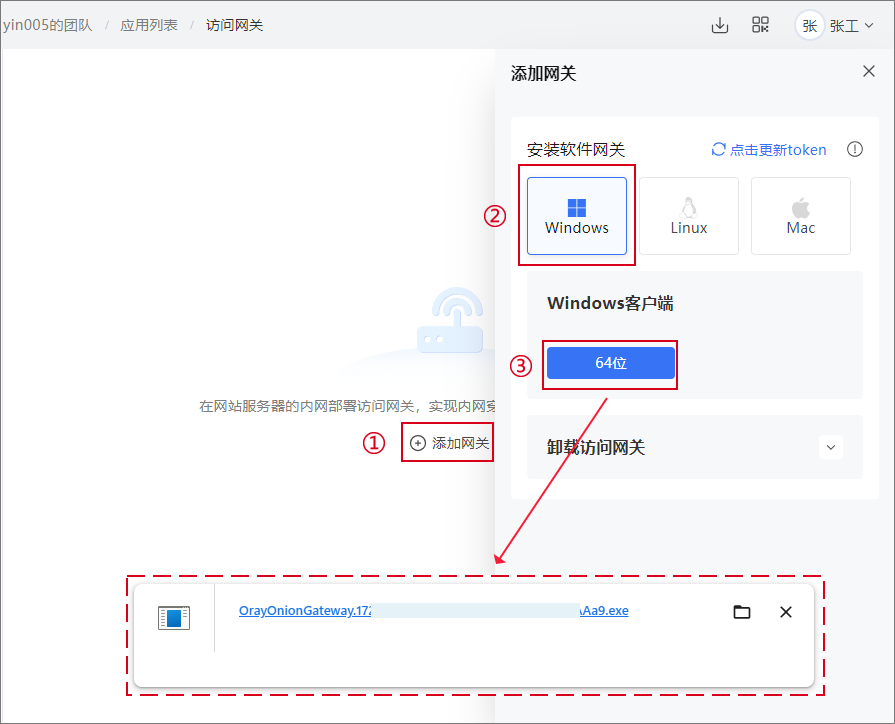The image size is (895, 724).
Task: Select the Windows gateway option
Action: click(576, 216)
